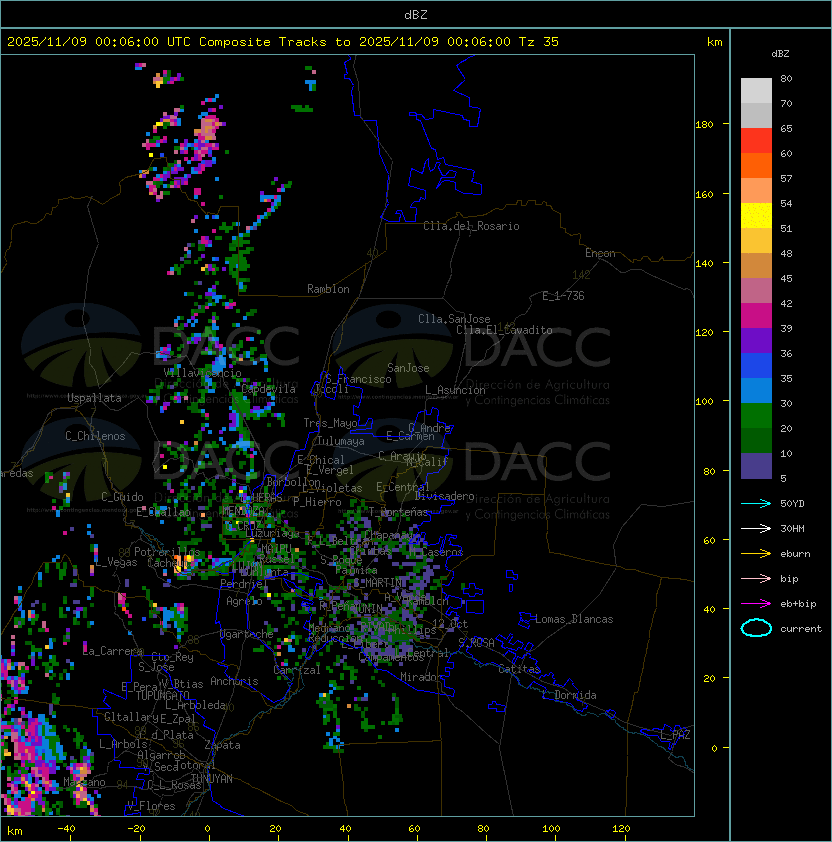Image resolution: width=832 pixels, height=842 pixels.
Task: Click the dBZ heading above the color scale
Action: [x=780, y=54]
